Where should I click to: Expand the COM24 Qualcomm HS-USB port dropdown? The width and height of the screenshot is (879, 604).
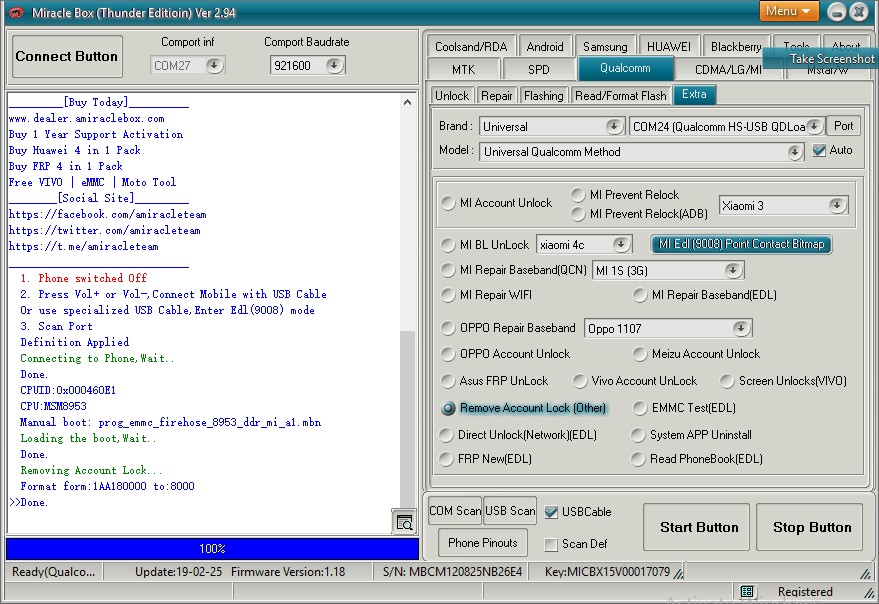coord(814,126)
